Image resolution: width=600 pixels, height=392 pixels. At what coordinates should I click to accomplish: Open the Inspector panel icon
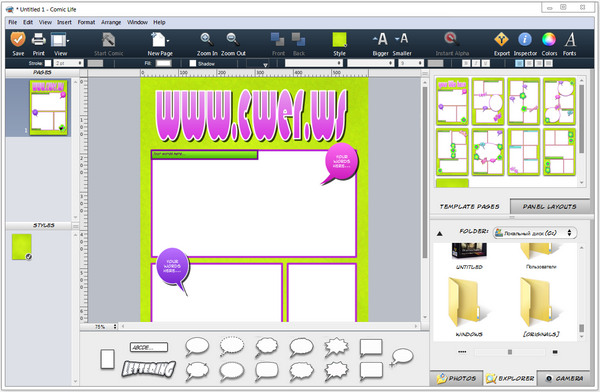coord(525,39)
